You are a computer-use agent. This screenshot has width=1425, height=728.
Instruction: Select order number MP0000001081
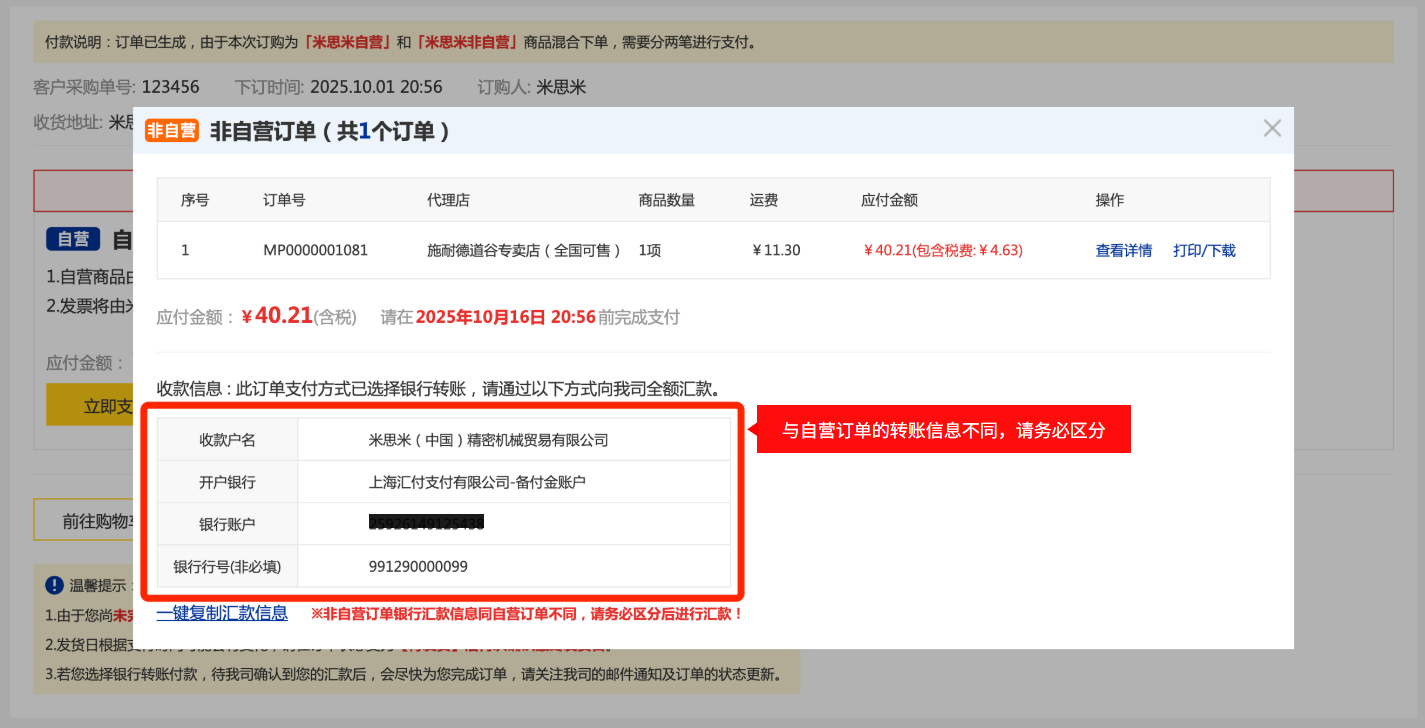point(315,251)
